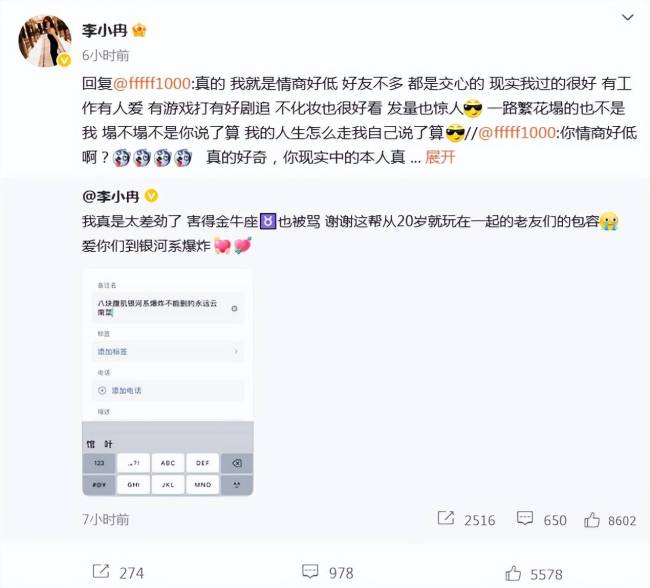Click the 6小时前 timestamp
This screenshot has height=588, width=650.
click(x=106, y=55)
